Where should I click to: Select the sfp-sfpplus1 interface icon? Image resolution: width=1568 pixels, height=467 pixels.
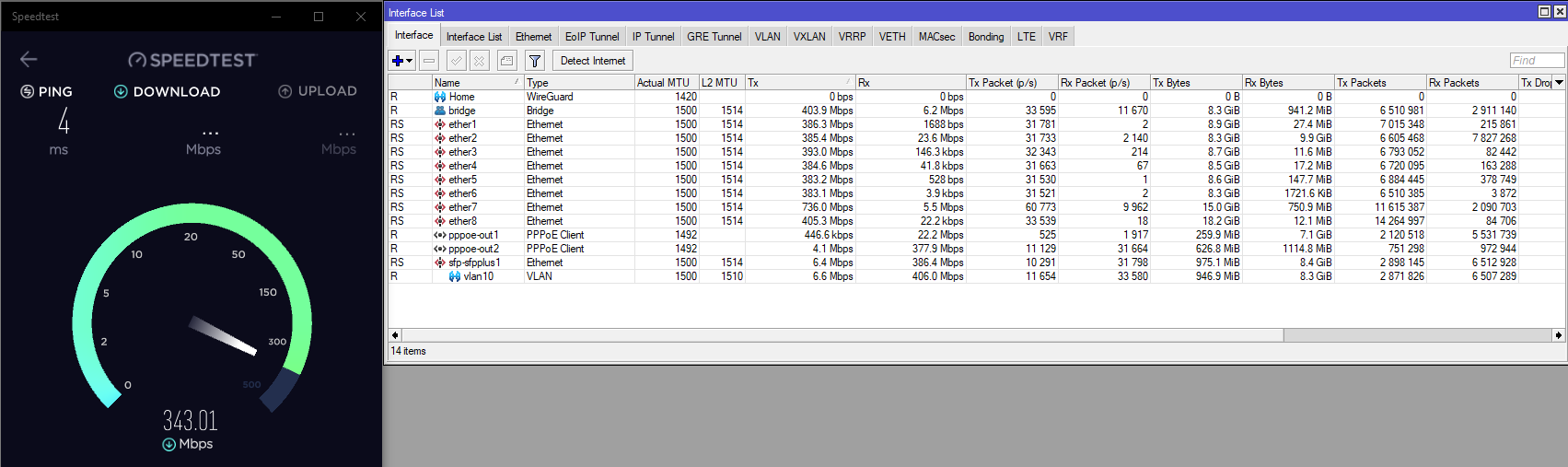click(440, 263)
